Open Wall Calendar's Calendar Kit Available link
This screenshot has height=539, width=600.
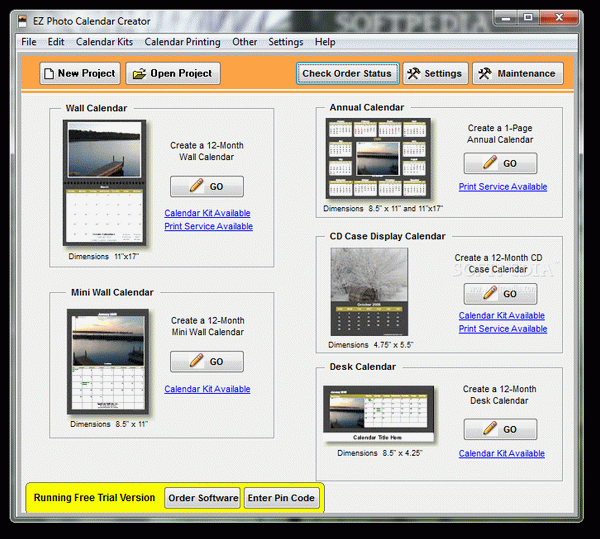[207, 213]
